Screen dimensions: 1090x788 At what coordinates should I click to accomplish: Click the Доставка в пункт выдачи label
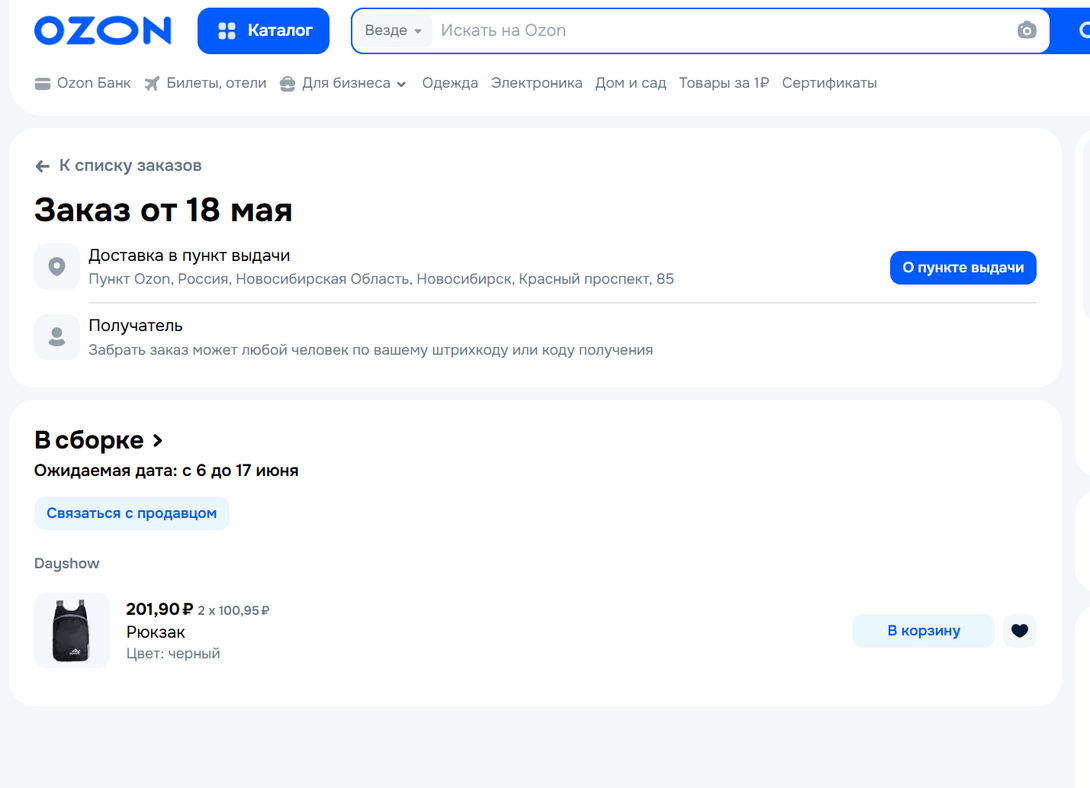(189, 256)
